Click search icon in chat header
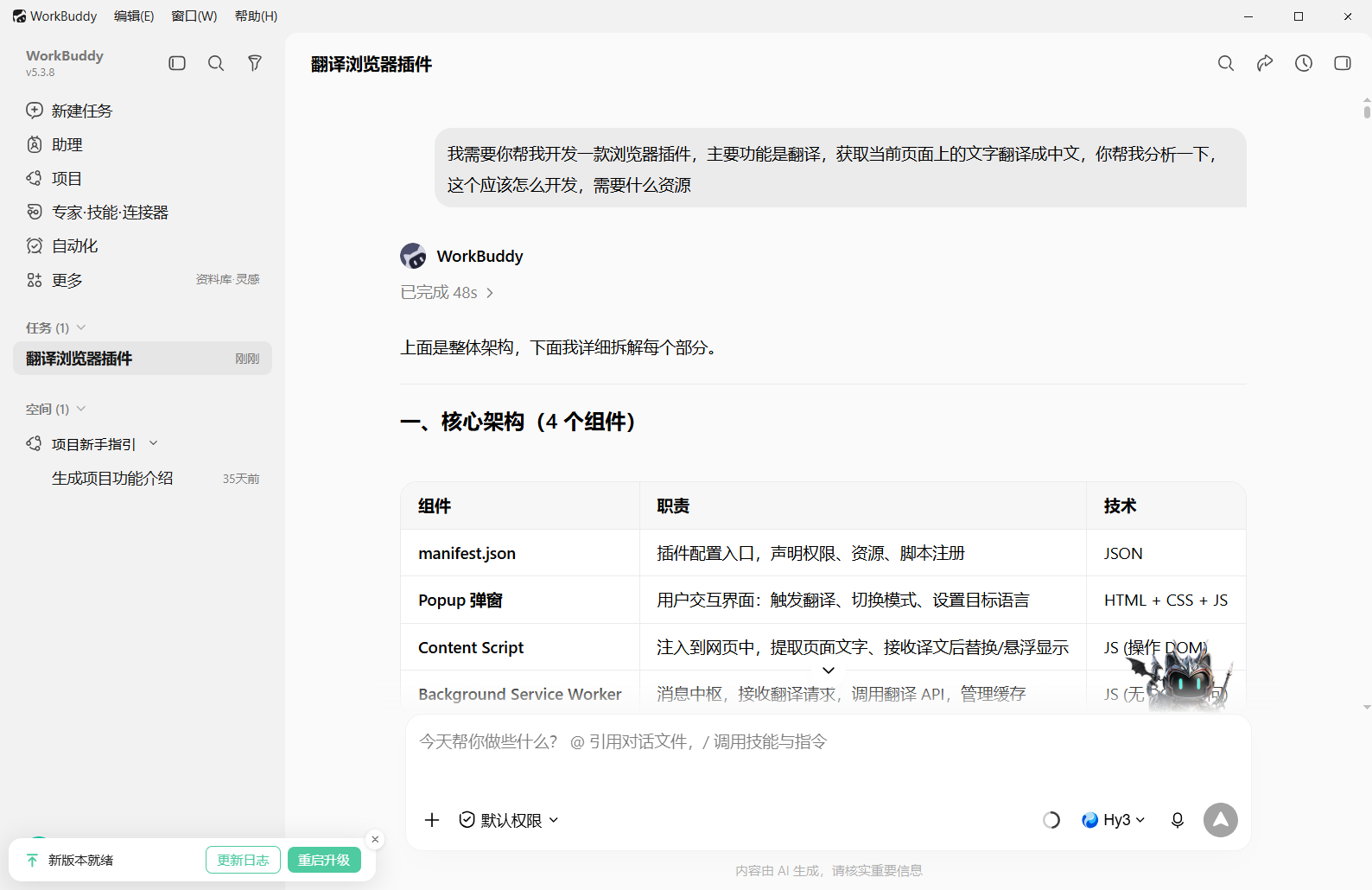Viewport: 1372px width, 890px height. point(1226,63)
